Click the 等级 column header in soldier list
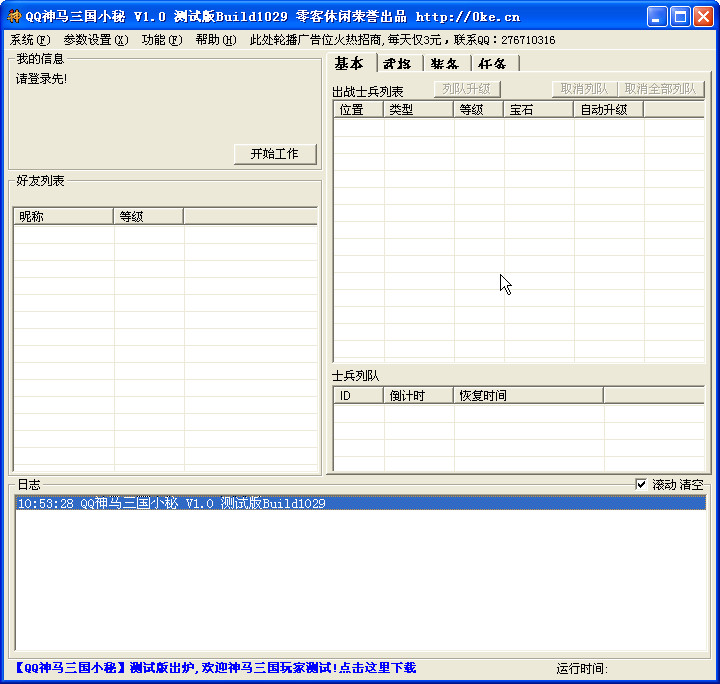 (x=478, y=110)
